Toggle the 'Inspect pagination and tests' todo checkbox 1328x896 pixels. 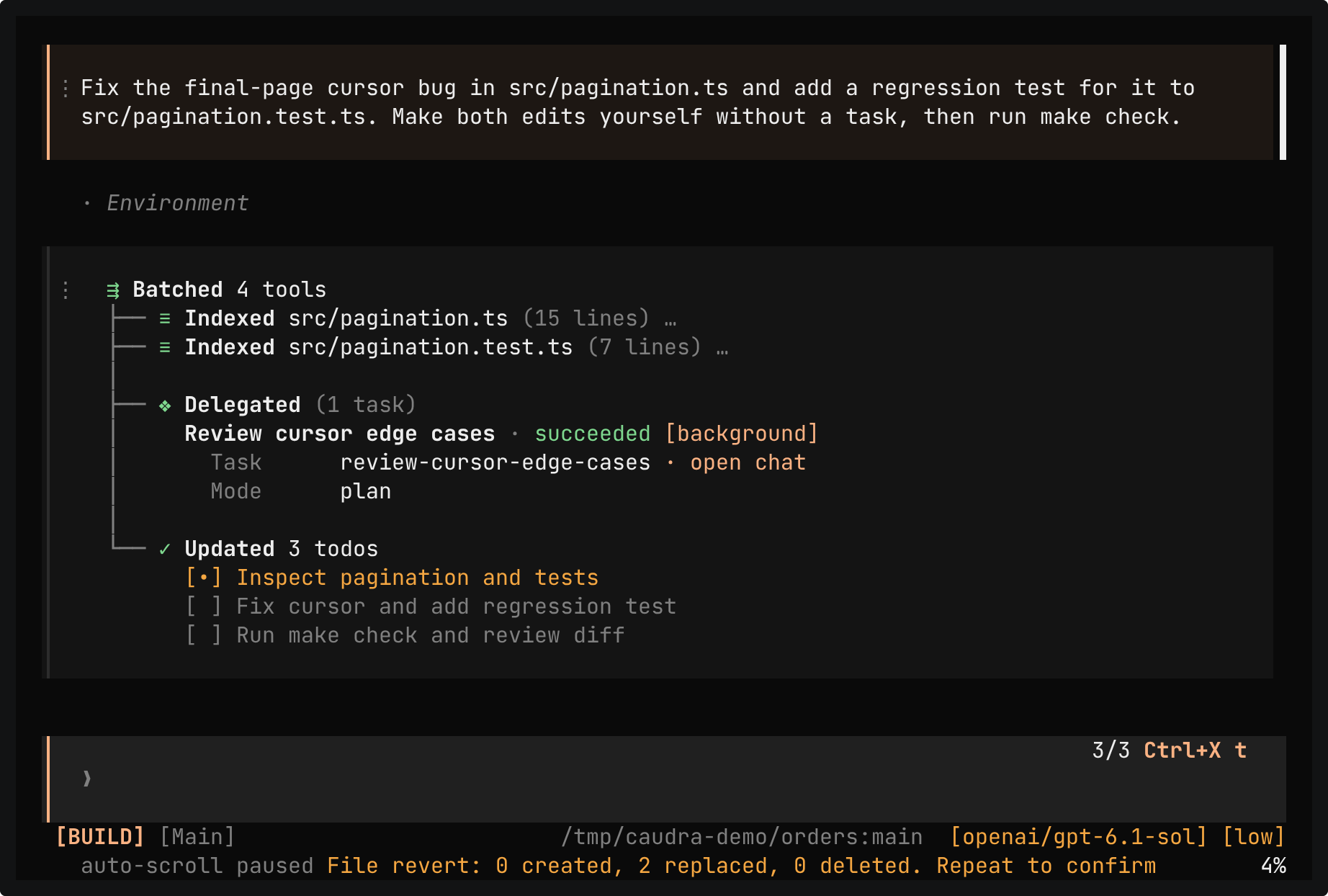pos(203,578)
